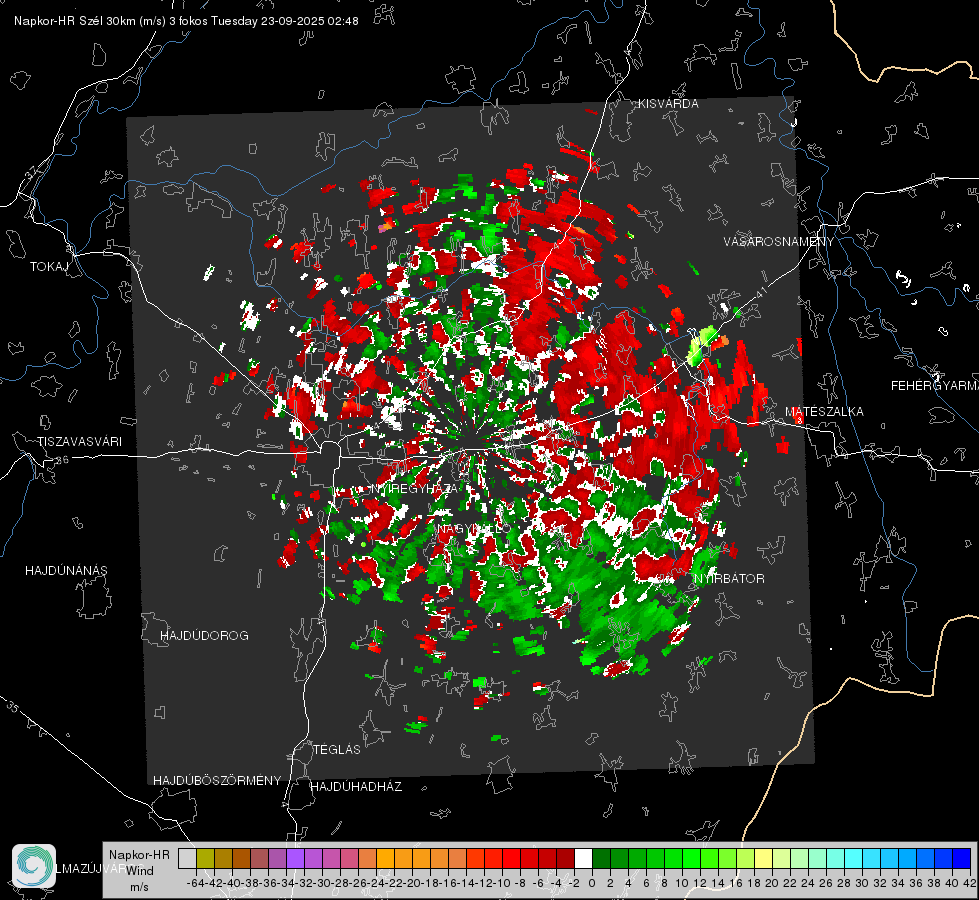The image size is (979, 900).
Task: Click the -10 value on the legend scale
Action: tap(502, 883)
